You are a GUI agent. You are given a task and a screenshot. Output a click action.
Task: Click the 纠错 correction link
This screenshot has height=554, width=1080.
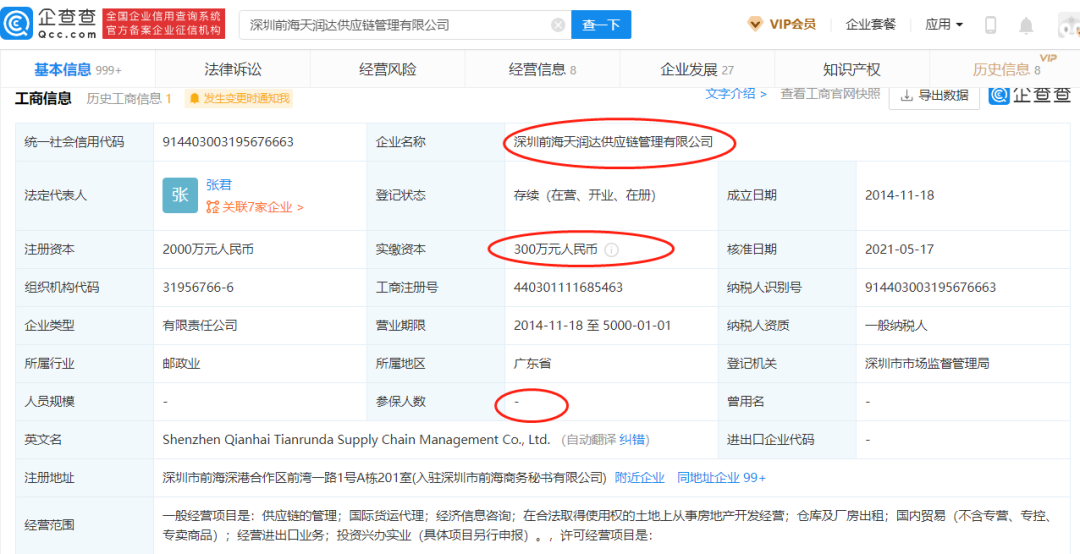(632, 440)
